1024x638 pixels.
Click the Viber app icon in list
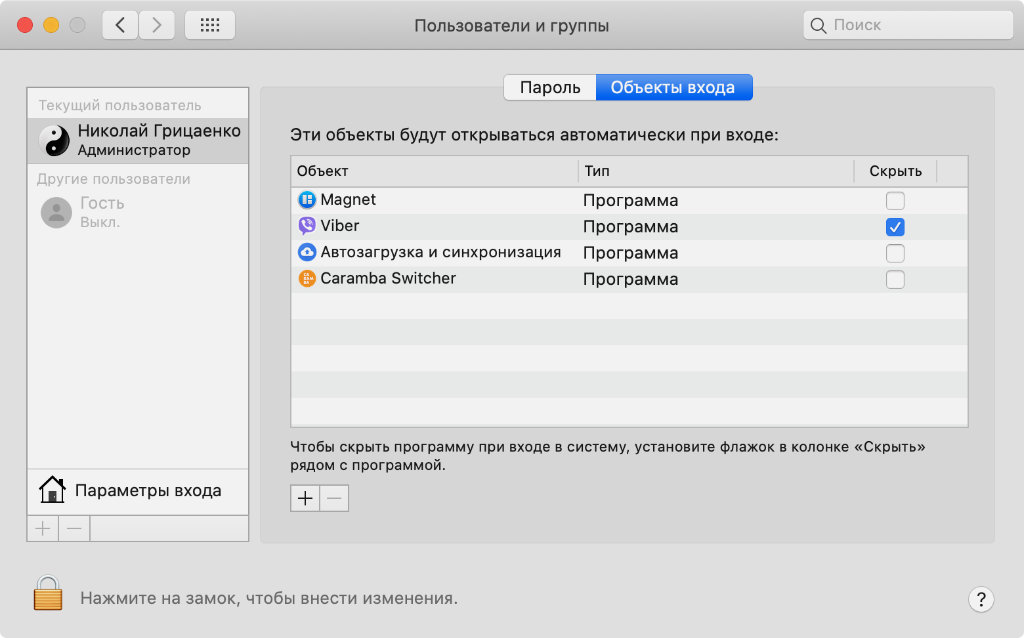click(307, 226)
